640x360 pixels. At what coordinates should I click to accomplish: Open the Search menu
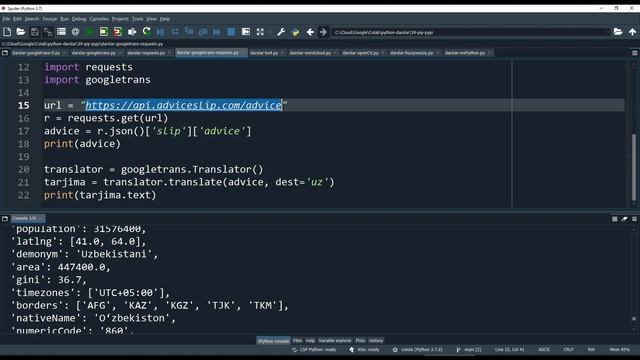point(32,19)
